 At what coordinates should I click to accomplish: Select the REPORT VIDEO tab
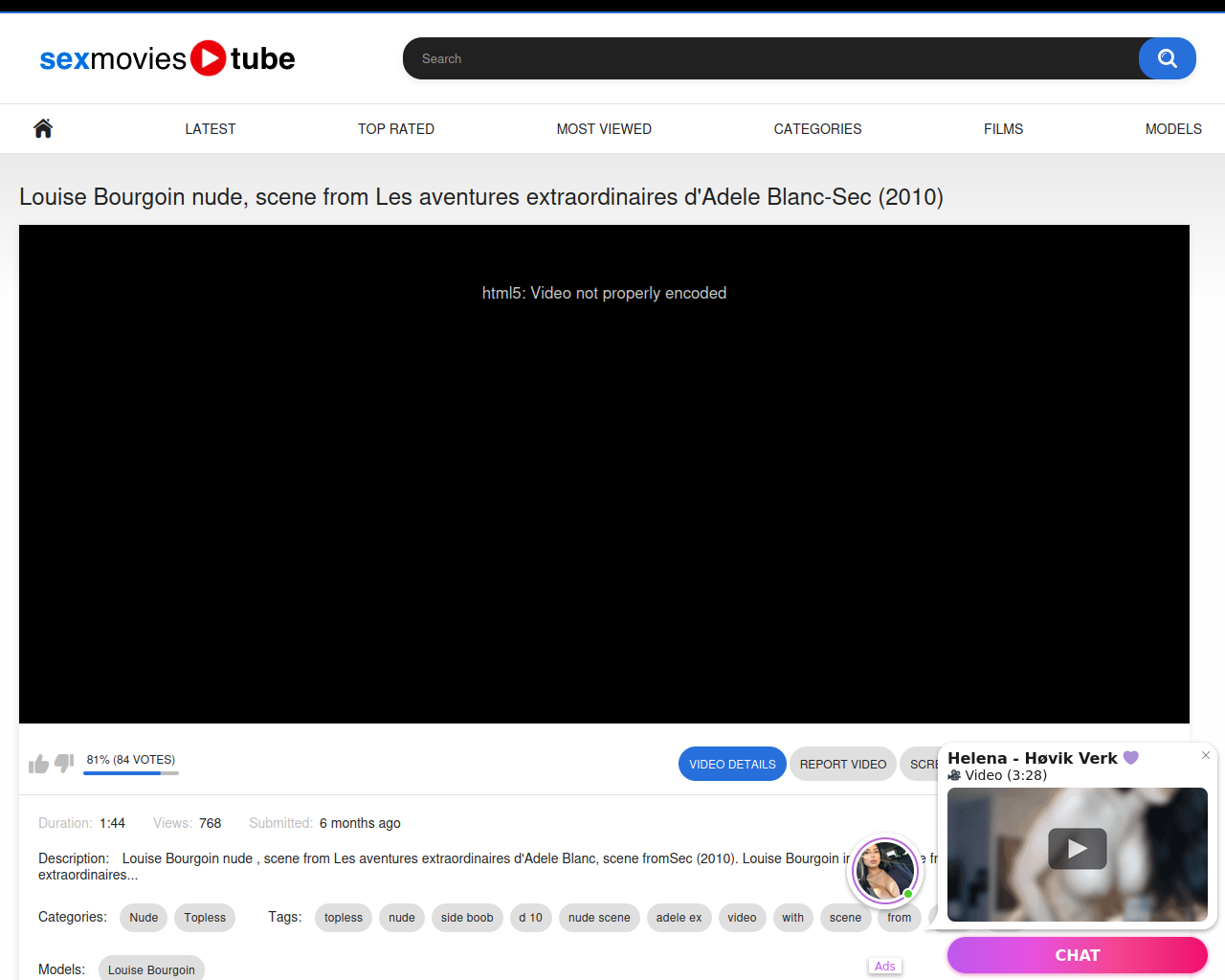click(843, 764)
